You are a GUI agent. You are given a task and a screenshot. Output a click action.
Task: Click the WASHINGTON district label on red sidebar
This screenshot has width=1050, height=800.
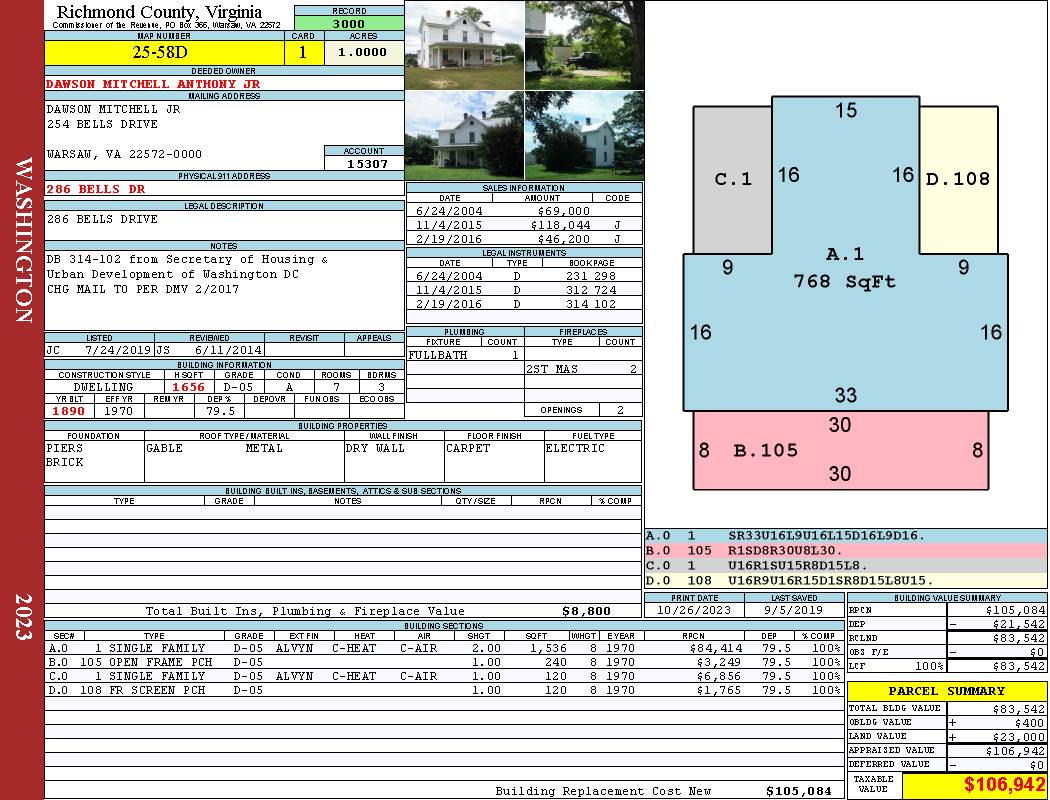pyautogui.click(x=23, y=240)
